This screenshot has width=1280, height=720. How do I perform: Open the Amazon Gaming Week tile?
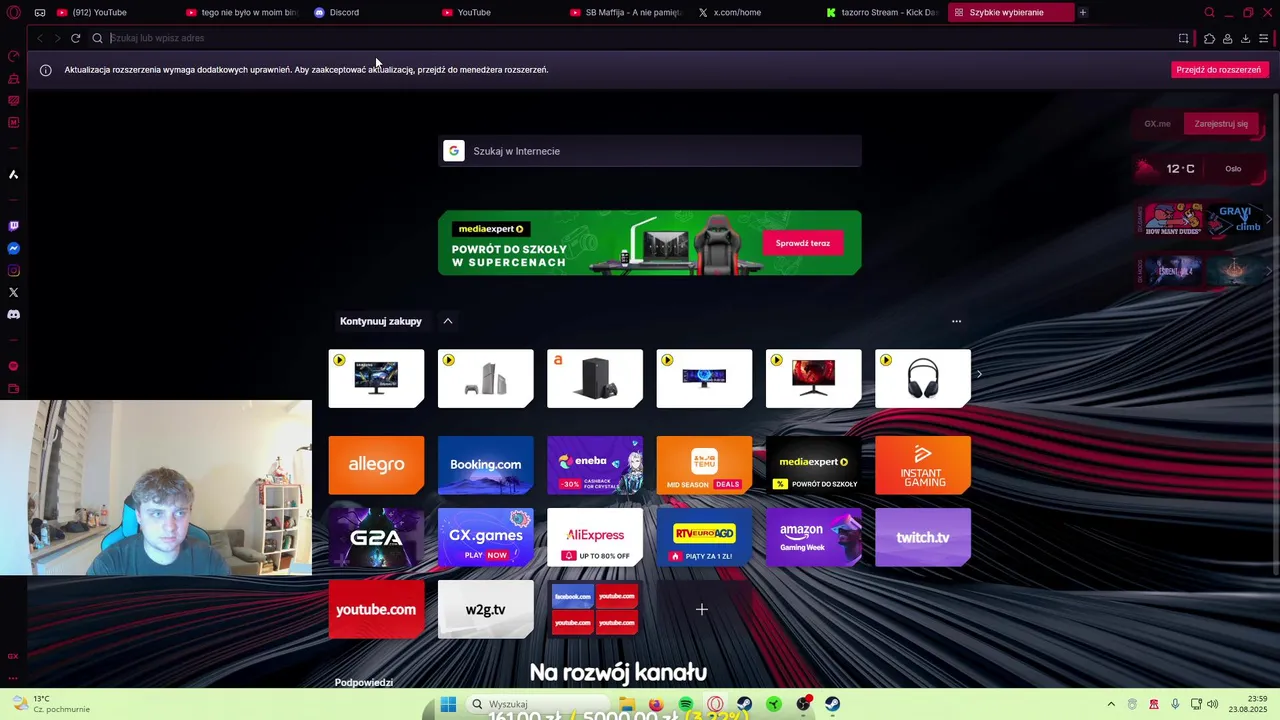point(814,537)
